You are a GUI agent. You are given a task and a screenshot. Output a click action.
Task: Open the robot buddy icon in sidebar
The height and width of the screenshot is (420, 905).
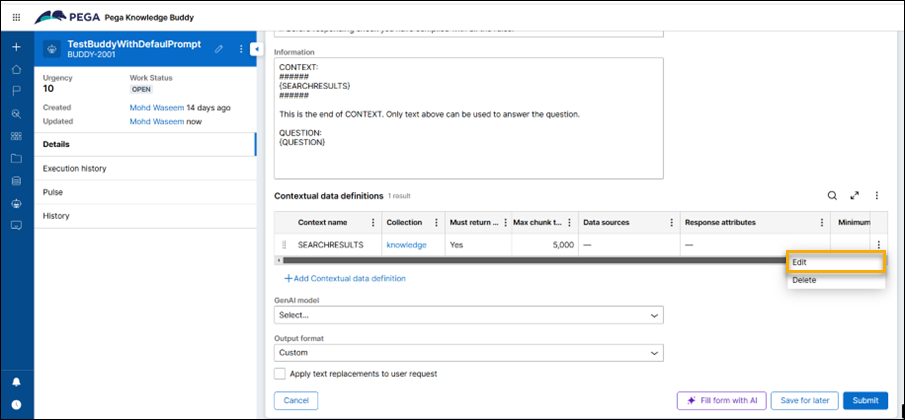click(16, 203)
